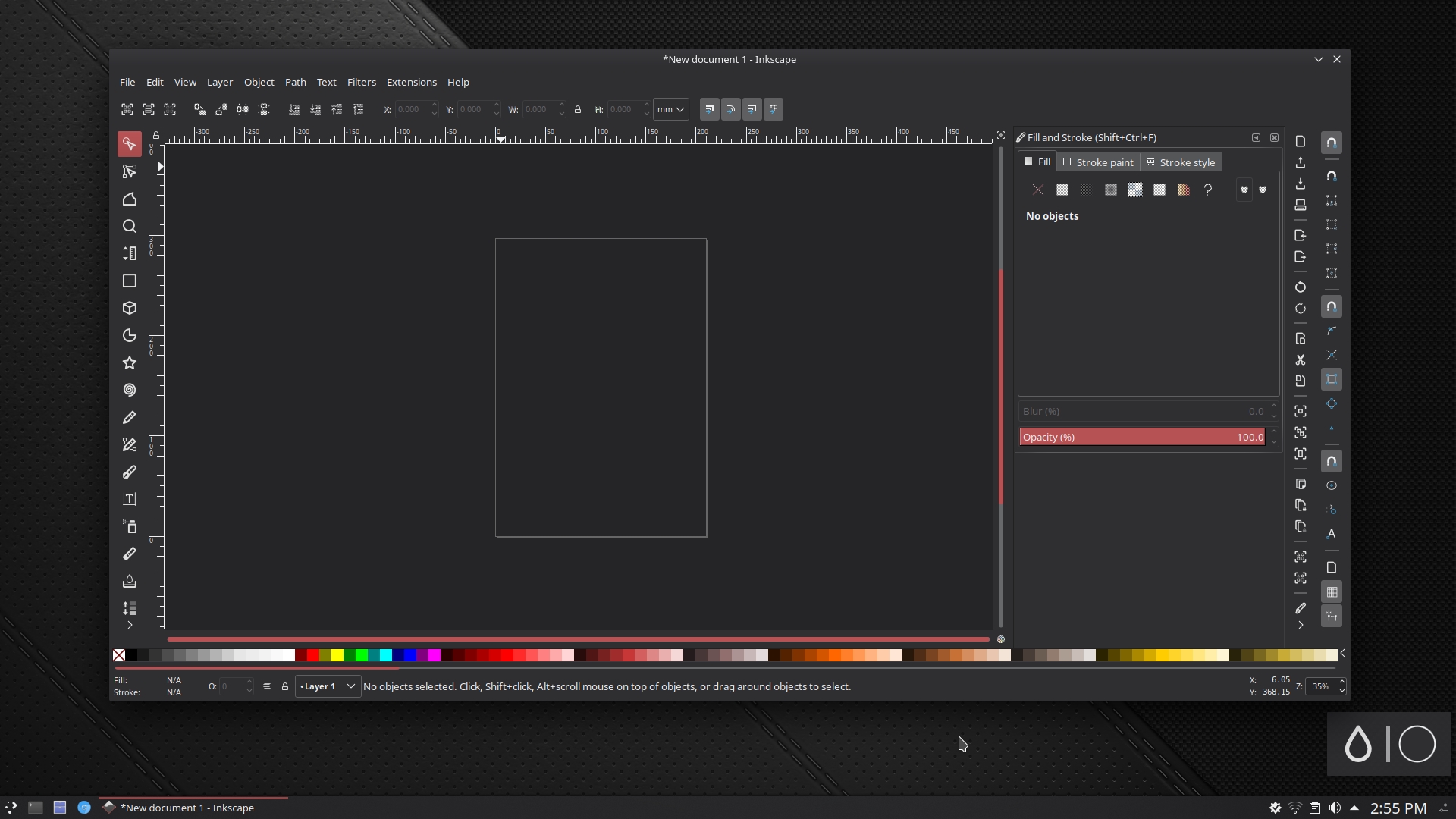Select the Rectangle tool
This screenshot has height=819, width=1456.
point(130,281)
